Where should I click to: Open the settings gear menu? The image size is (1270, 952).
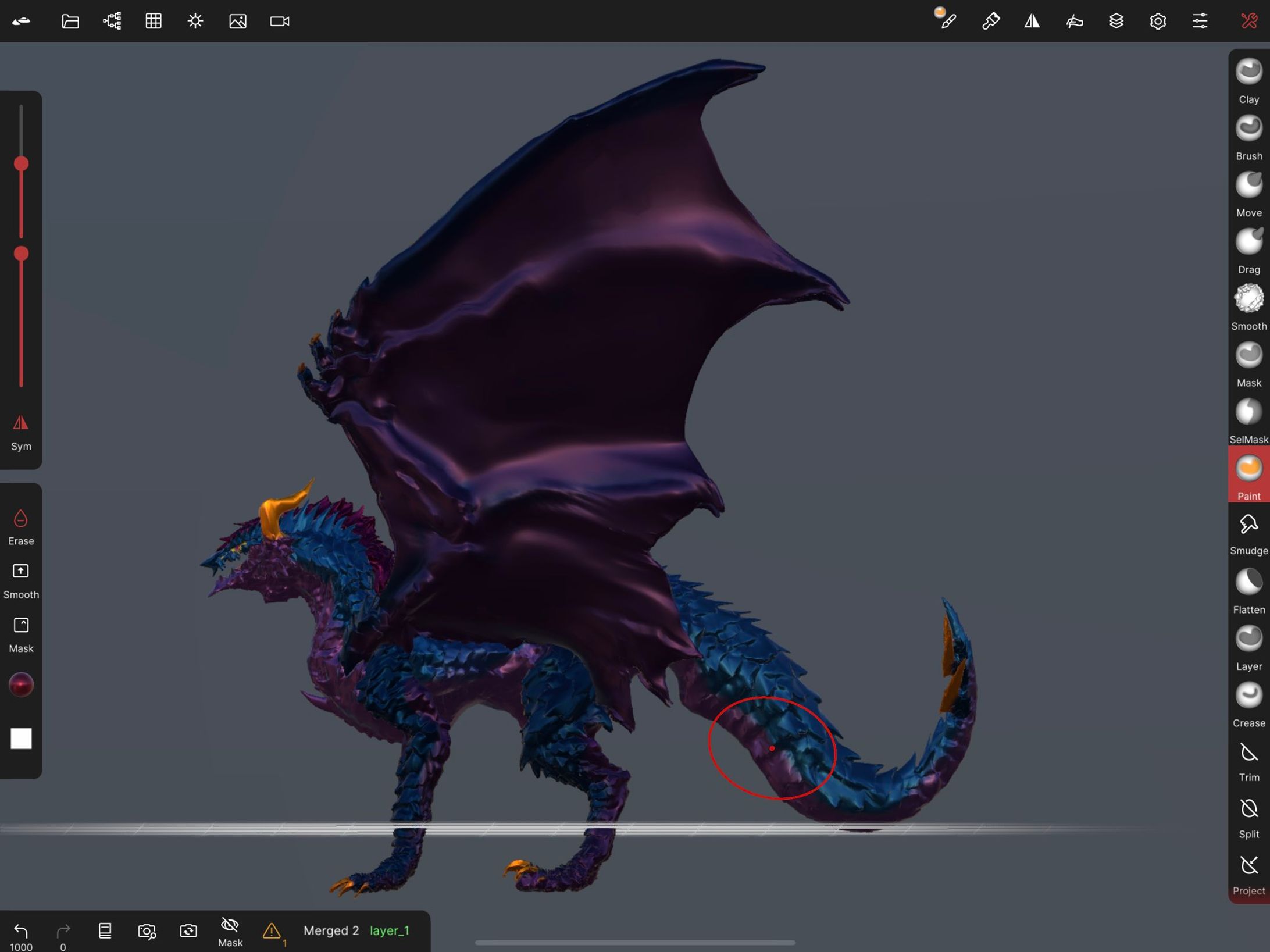[x=1158, y=22]
